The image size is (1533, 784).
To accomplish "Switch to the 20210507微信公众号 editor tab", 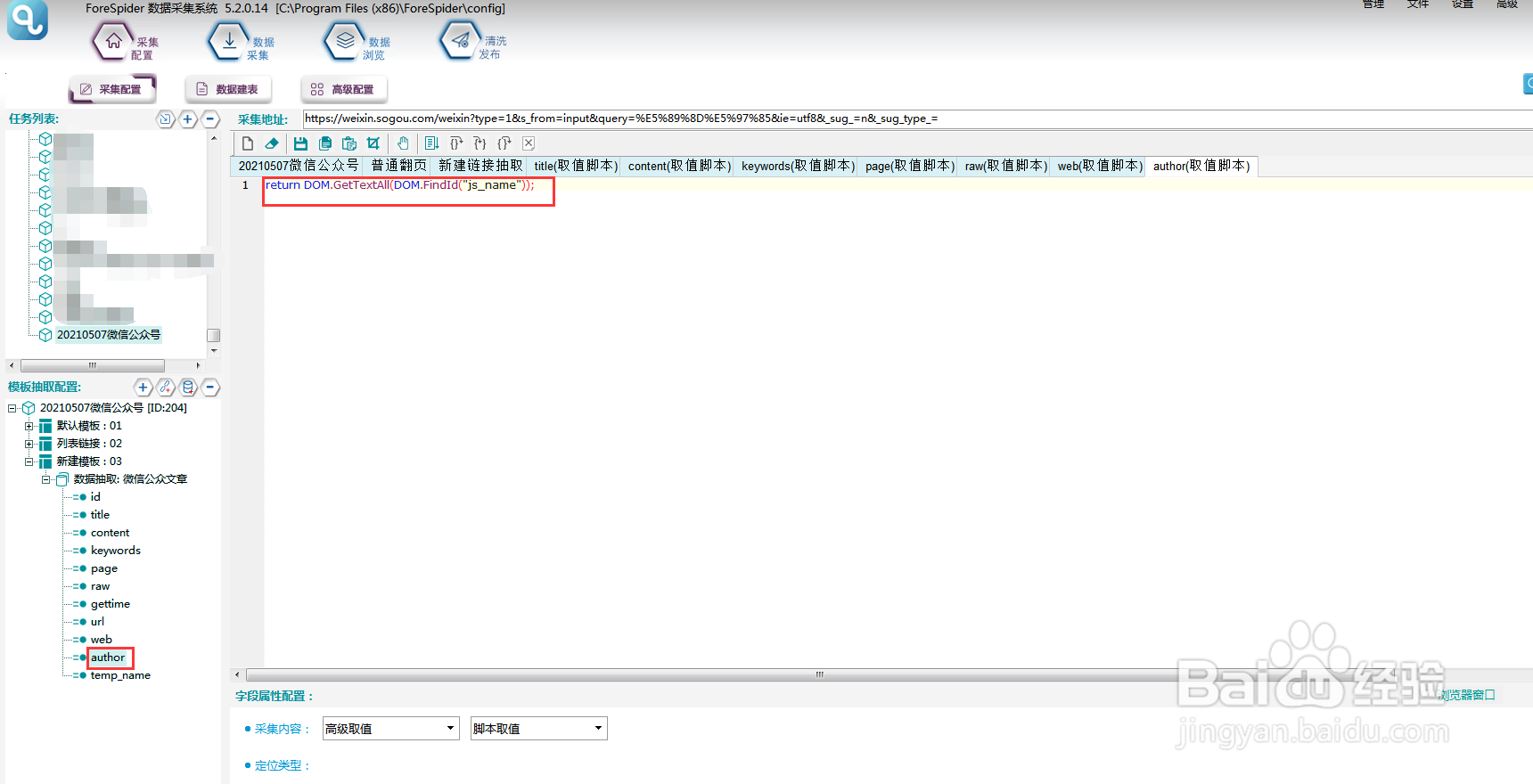I will click(298, 166).
